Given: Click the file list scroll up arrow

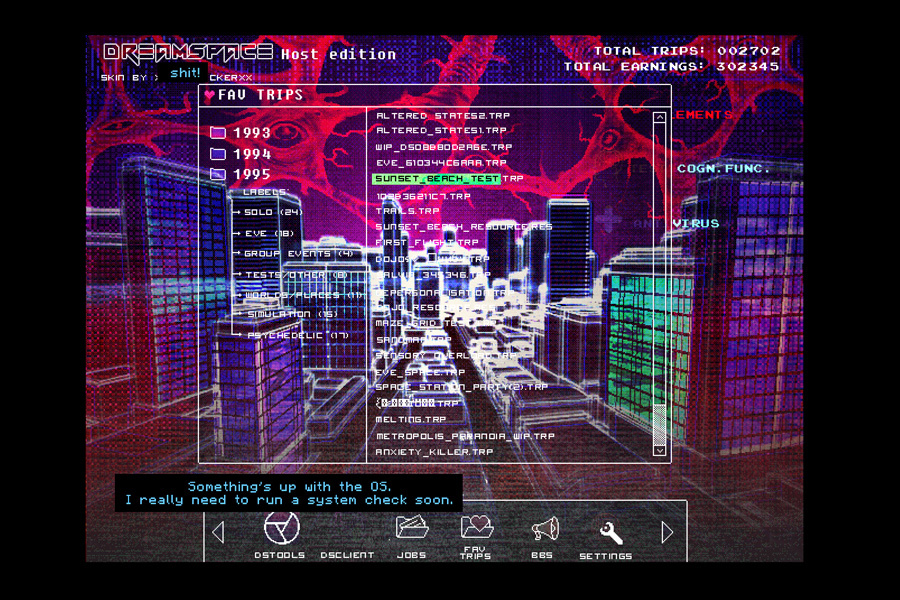Looking at the screenshot, I should pyautogui.click(x=659, y=118).
